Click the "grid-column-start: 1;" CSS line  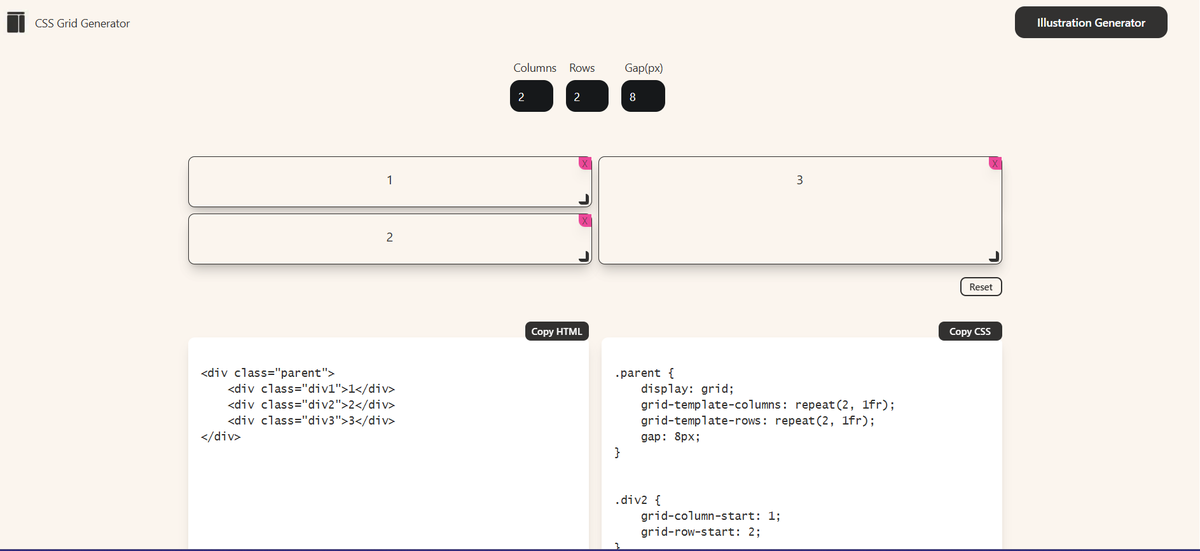[711, 516]
